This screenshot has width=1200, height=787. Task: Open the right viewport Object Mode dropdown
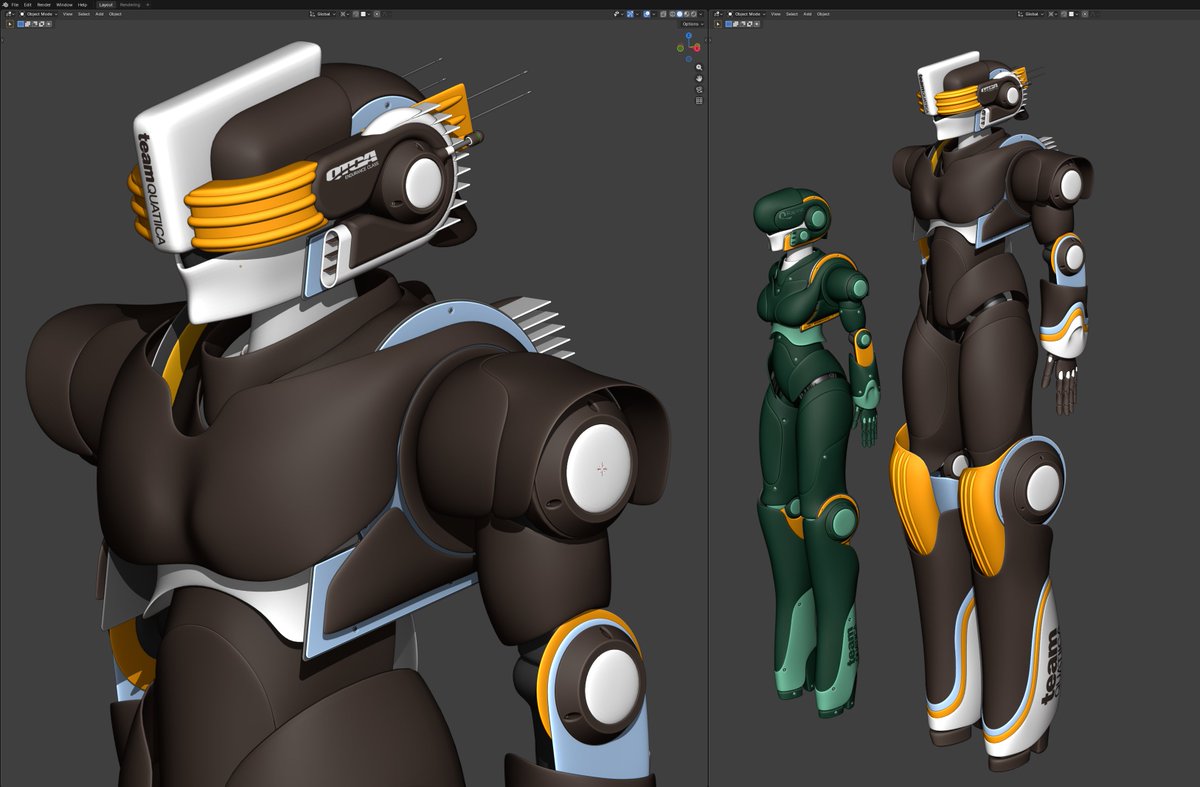click(x=746, y=14)
